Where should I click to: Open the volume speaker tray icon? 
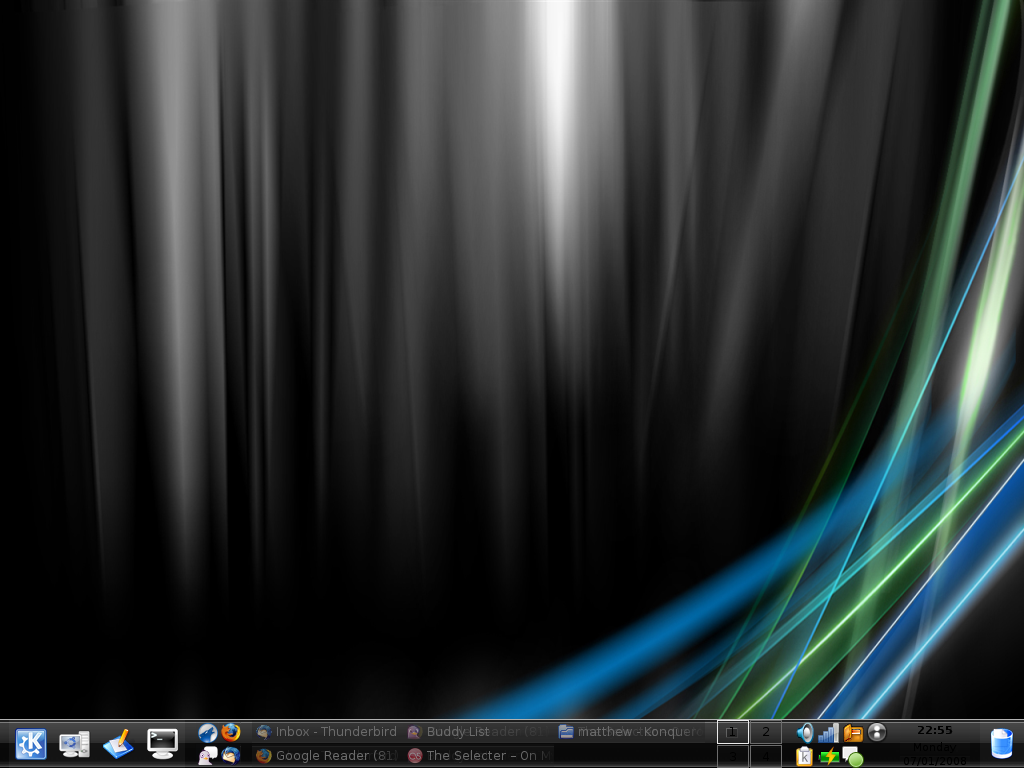click(805, 733)
